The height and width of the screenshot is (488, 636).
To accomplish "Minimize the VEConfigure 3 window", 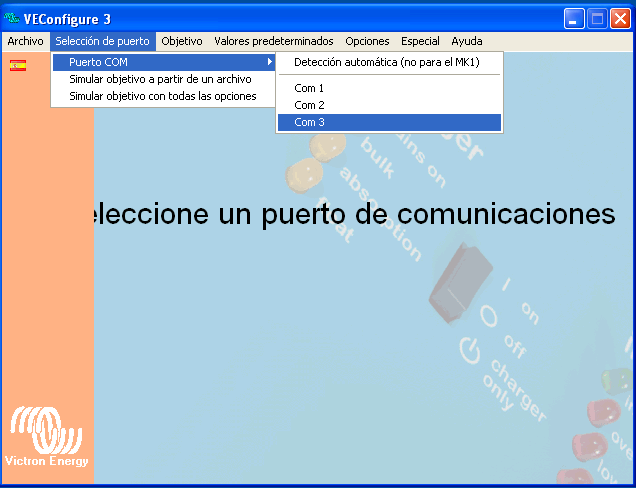I will 574,19.
